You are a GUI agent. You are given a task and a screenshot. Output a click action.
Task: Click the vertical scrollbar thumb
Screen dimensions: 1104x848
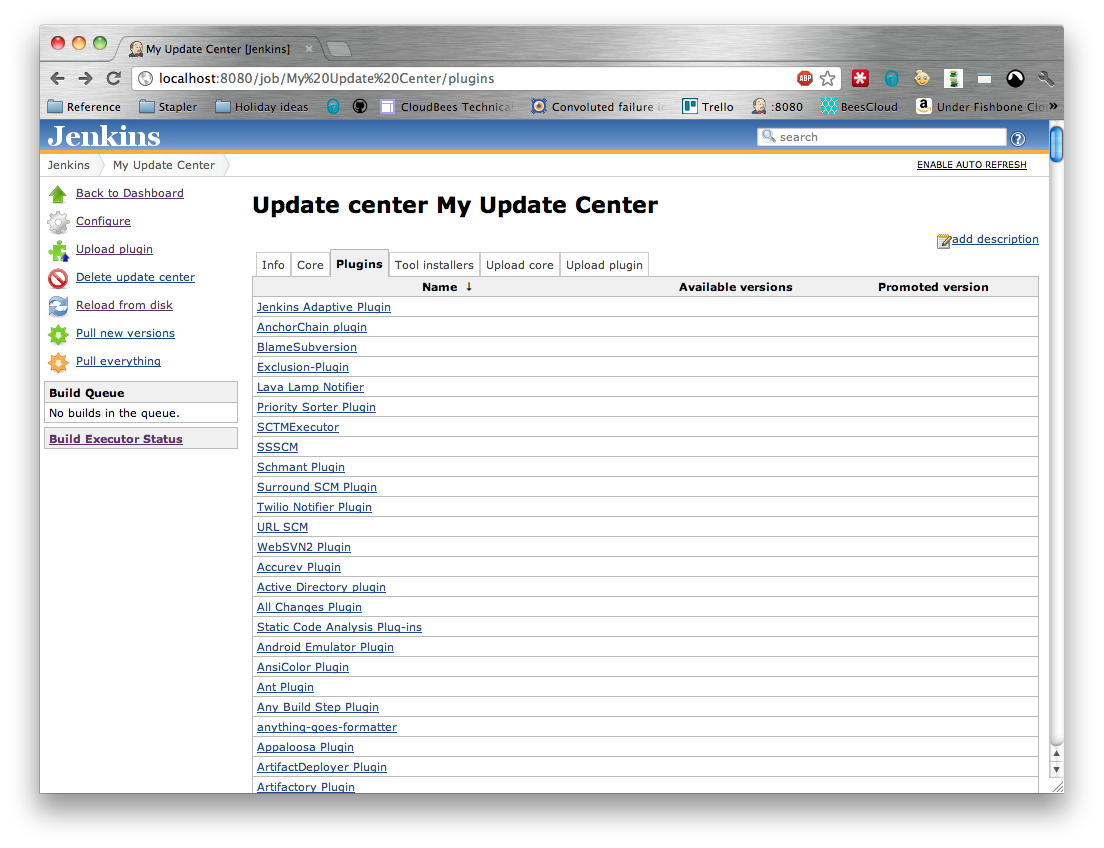(1056, 144)
